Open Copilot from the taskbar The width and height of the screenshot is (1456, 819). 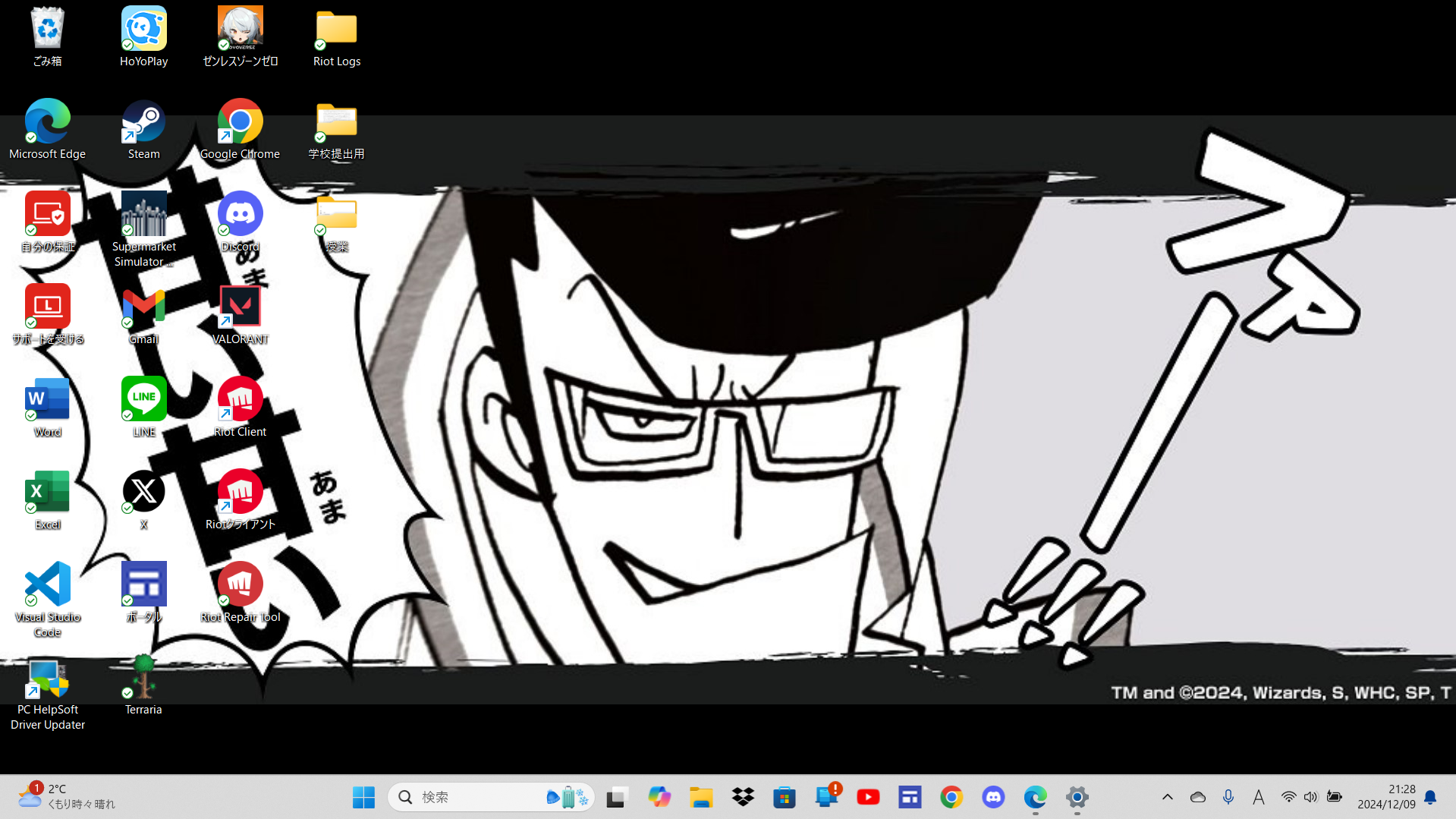[659, 797]
